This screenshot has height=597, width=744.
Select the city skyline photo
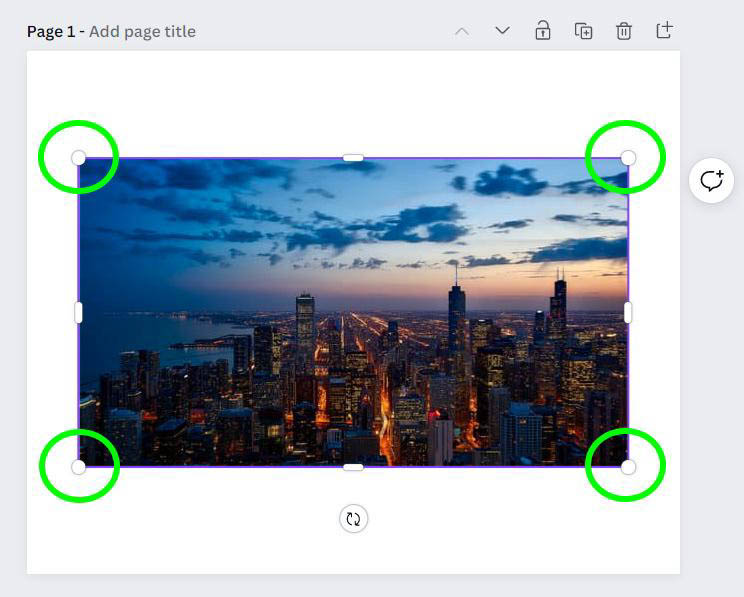(x=353, y=330)
